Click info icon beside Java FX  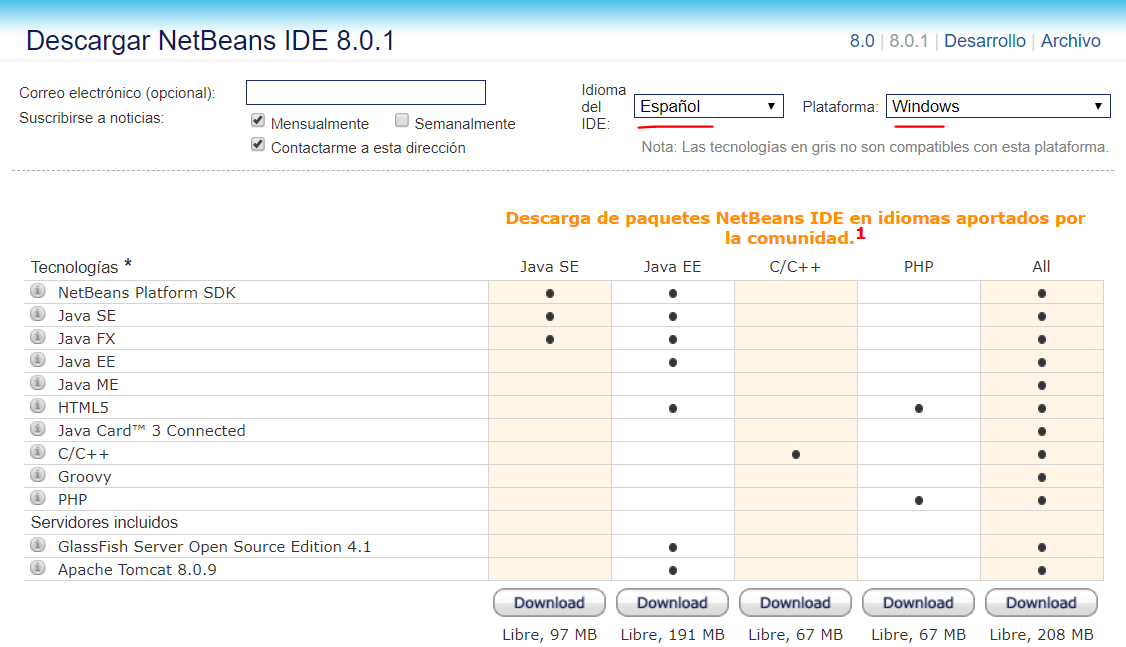(38, 337)
